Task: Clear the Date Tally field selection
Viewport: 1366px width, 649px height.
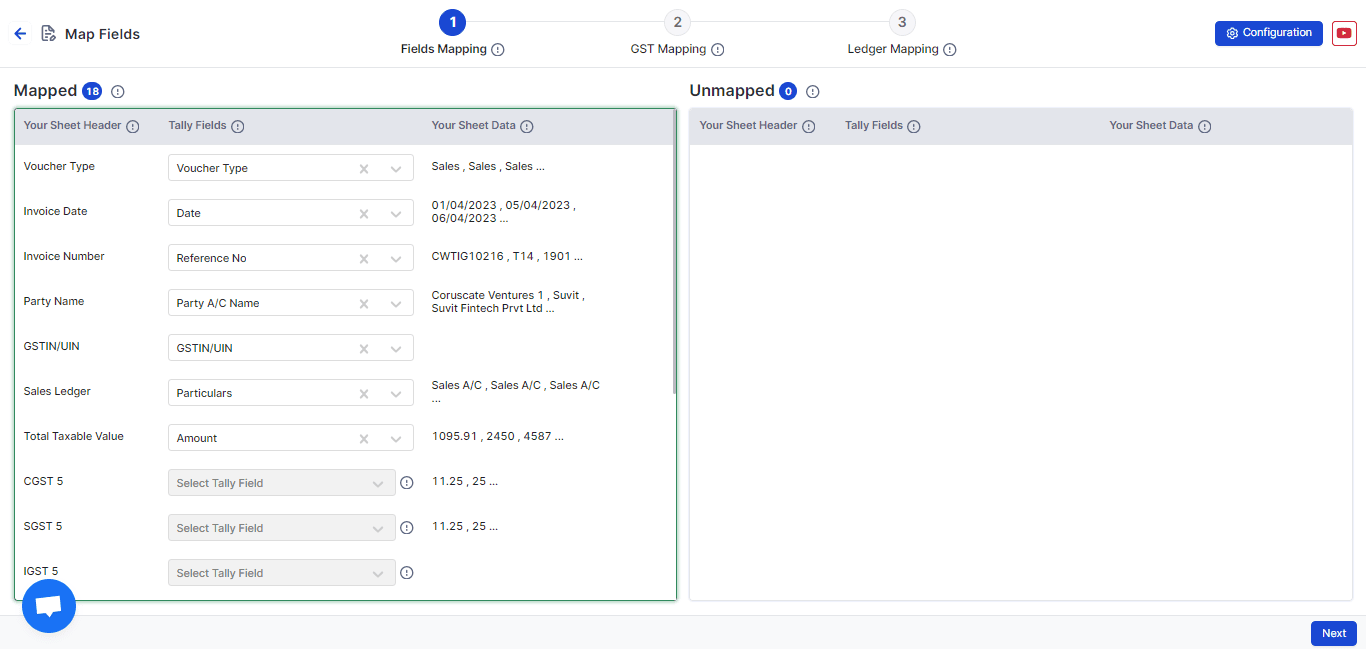Action: (x=364, y=213)
